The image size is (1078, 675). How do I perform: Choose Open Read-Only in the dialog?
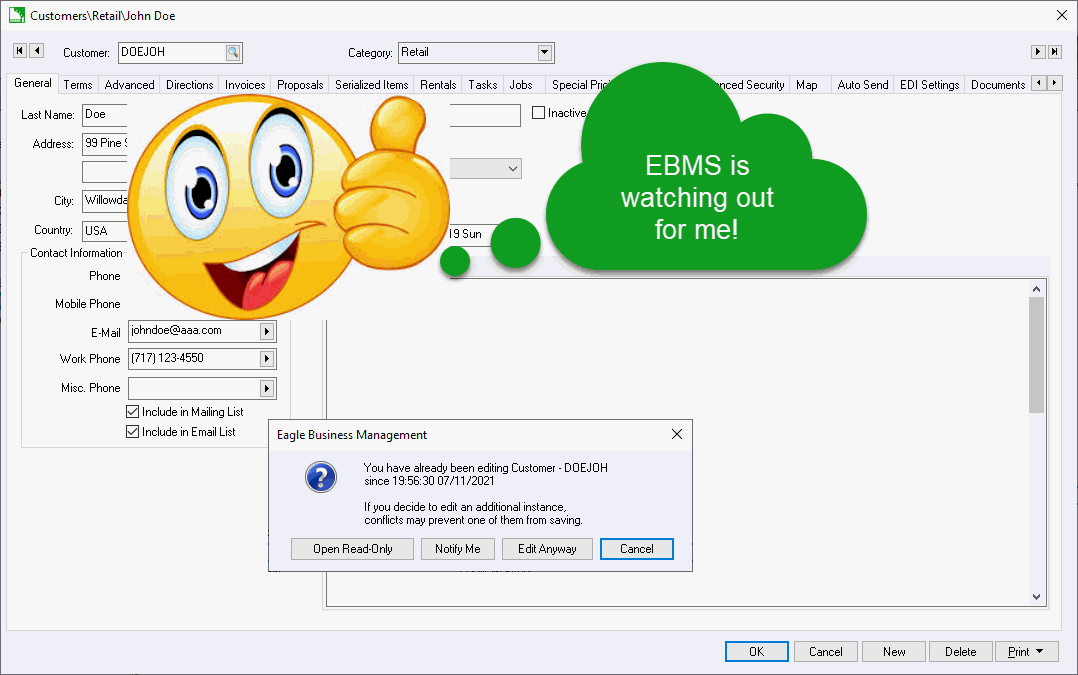(x=352, y=549)
